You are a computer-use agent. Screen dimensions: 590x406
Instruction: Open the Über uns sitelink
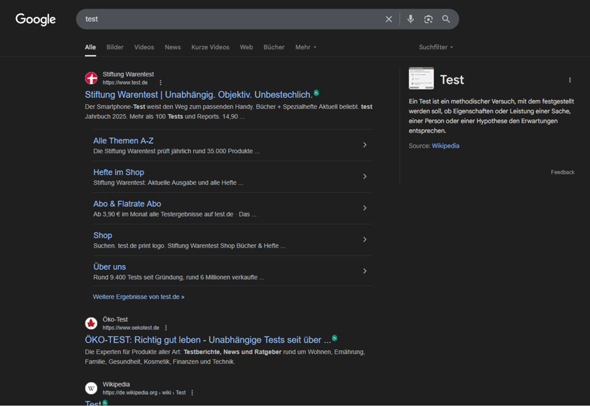pyautogui.click(x=109, y=267)
